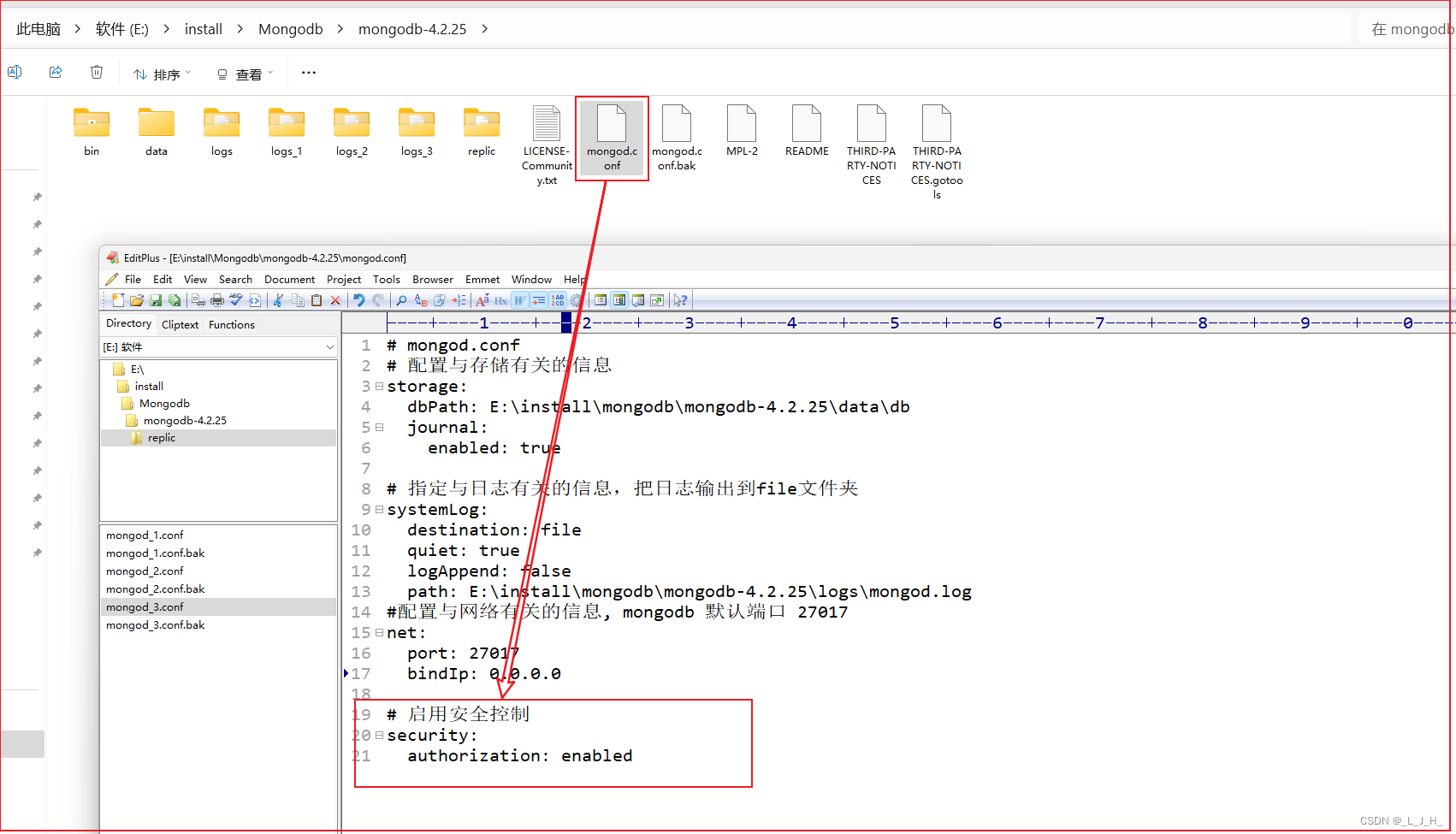Select mongodb-4.2.25 in directory tree
Image resolution: width=1456 pixels, height=834 pixels.
tap(185, 421)
